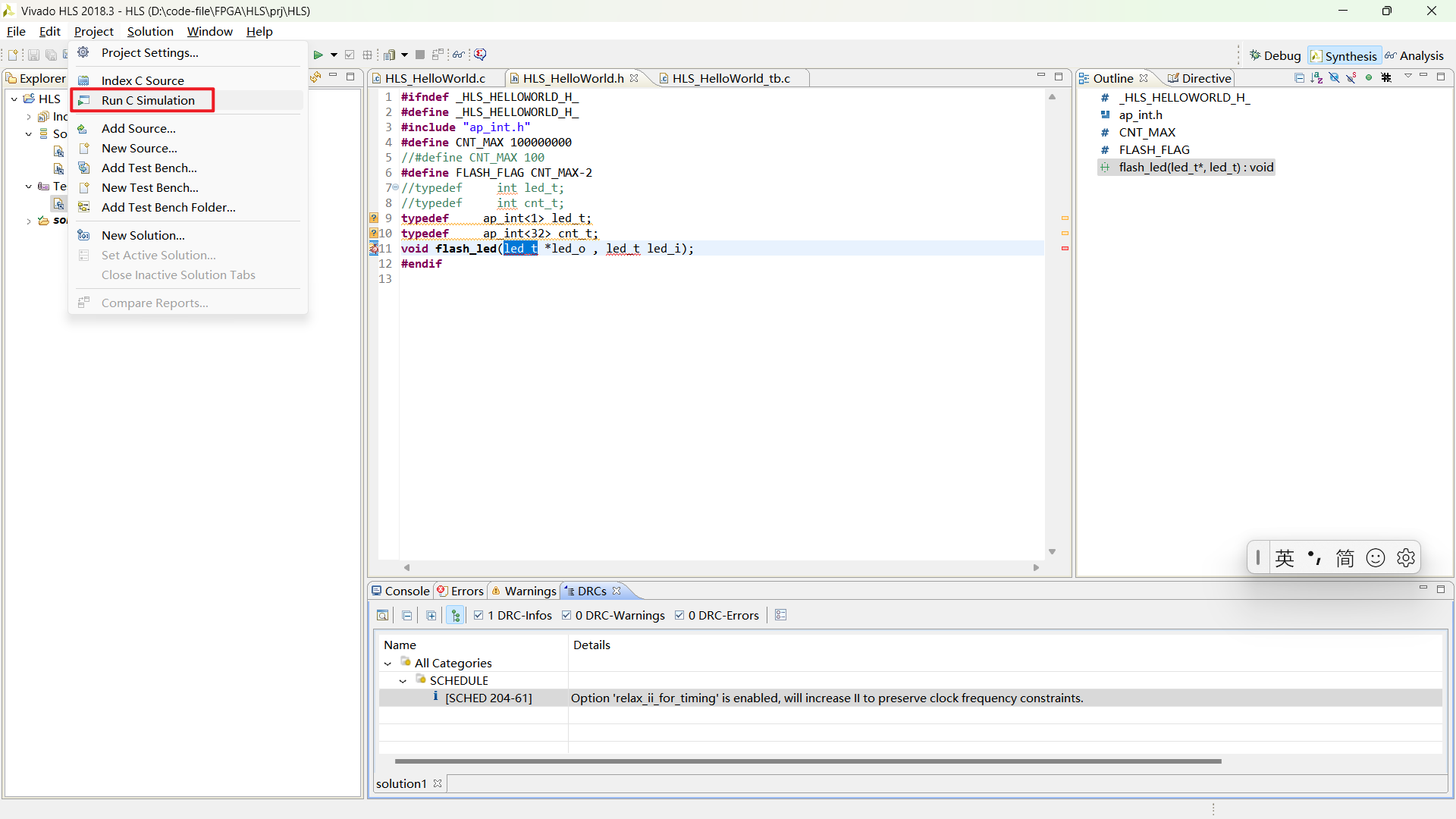
Task: Sort the Outline alphabetically
Action: [x=1317, y=77]
